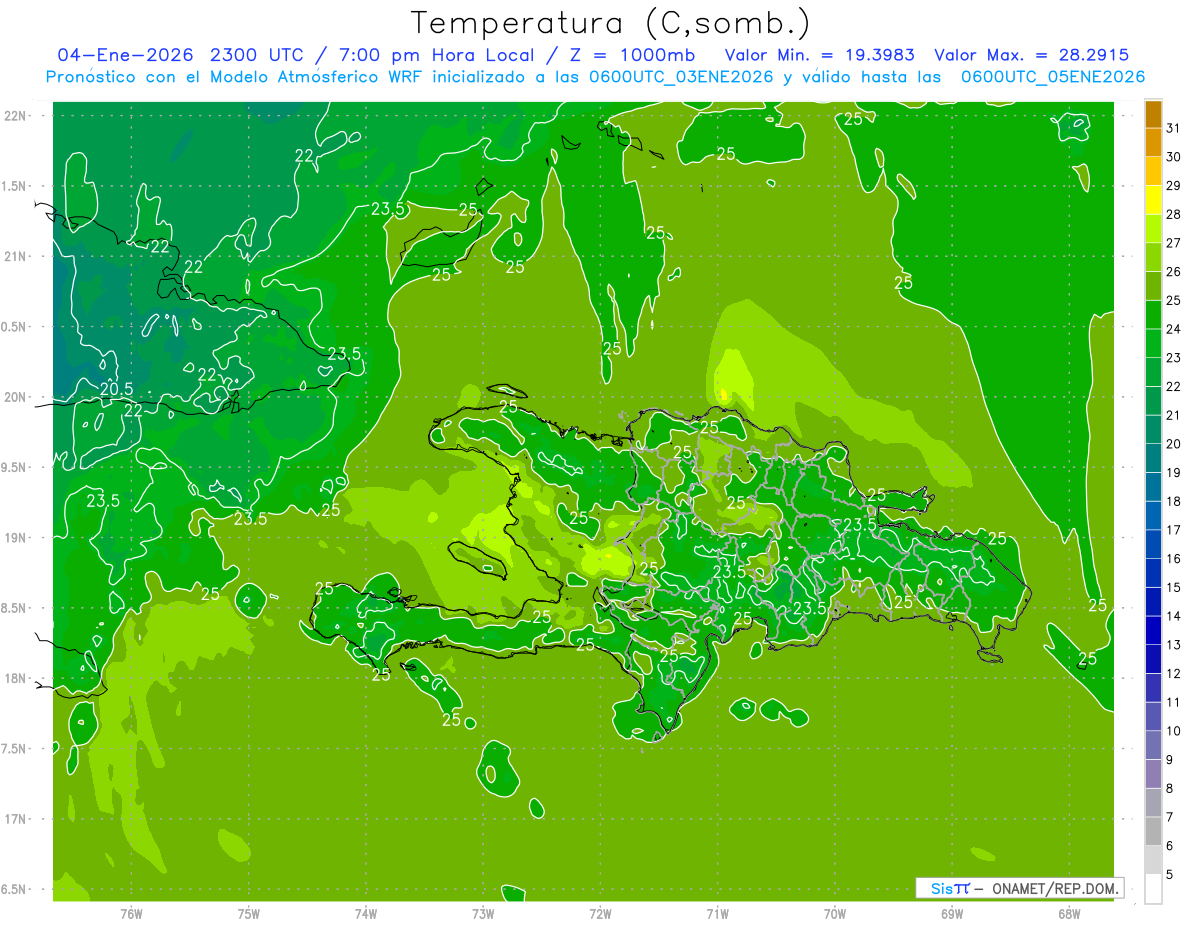The image size is (1200, 927).
Task: Click the yellow colorbar swatch between 28 and 29
Action: click(1153, 200)
